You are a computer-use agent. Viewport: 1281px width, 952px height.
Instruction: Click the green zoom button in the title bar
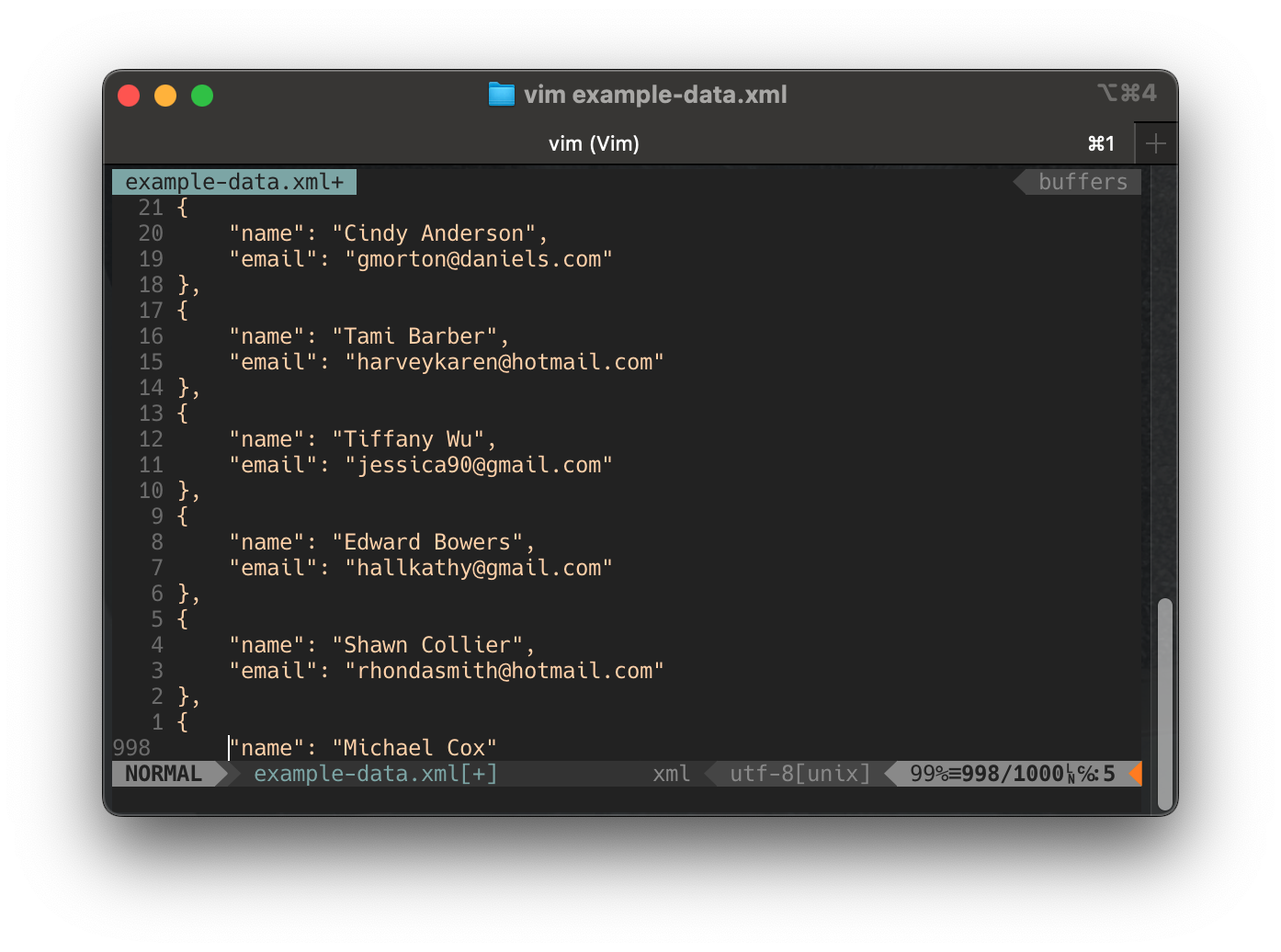tap(201, 95)
